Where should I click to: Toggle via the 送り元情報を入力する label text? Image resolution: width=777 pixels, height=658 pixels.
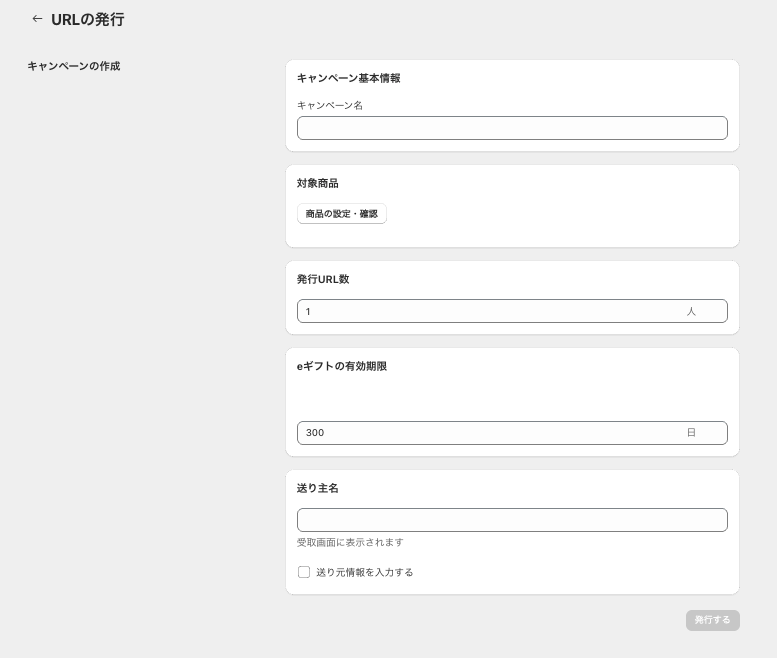[364, 572]
